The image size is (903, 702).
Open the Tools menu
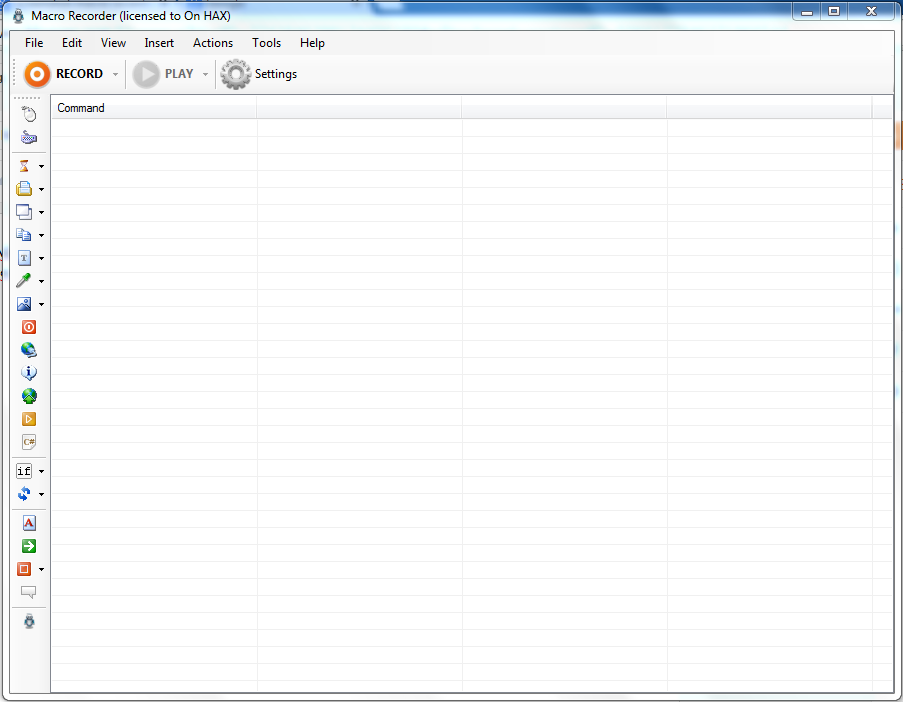[x=266, y=43]
